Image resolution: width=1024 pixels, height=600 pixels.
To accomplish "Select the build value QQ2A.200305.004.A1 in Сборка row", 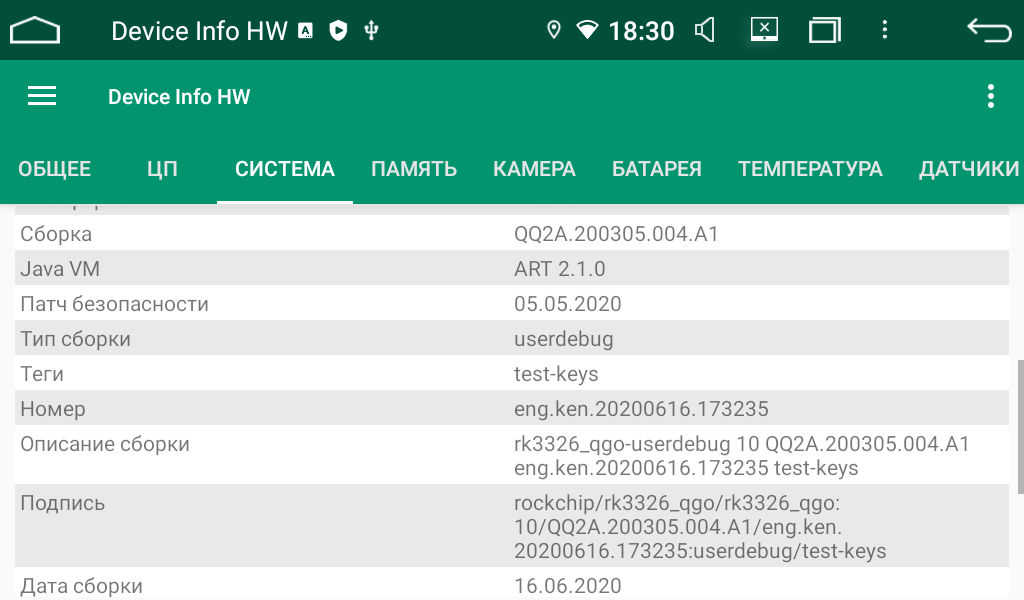I will (616, 234).
